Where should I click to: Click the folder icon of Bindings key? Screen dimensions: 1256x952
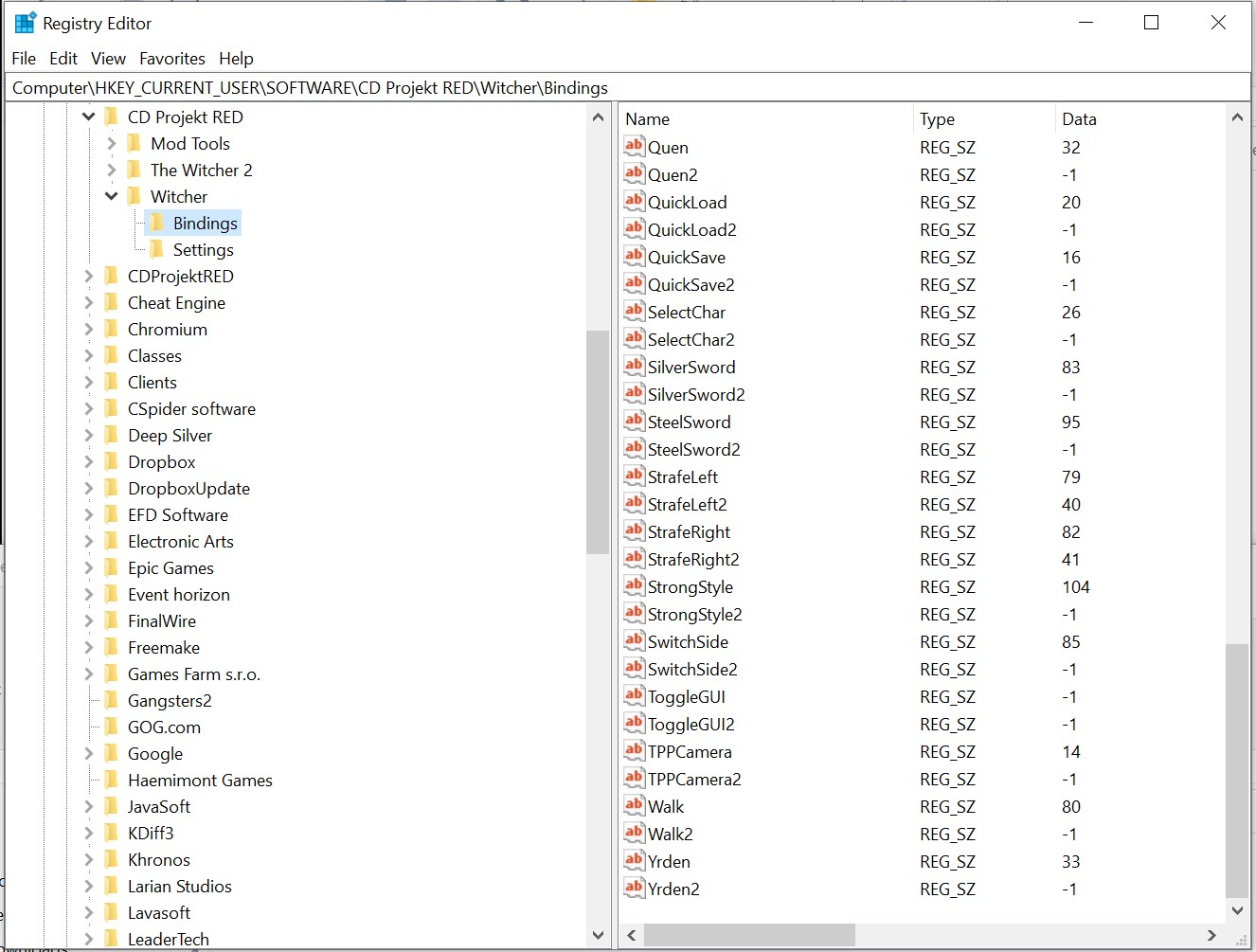coord(156,223)
